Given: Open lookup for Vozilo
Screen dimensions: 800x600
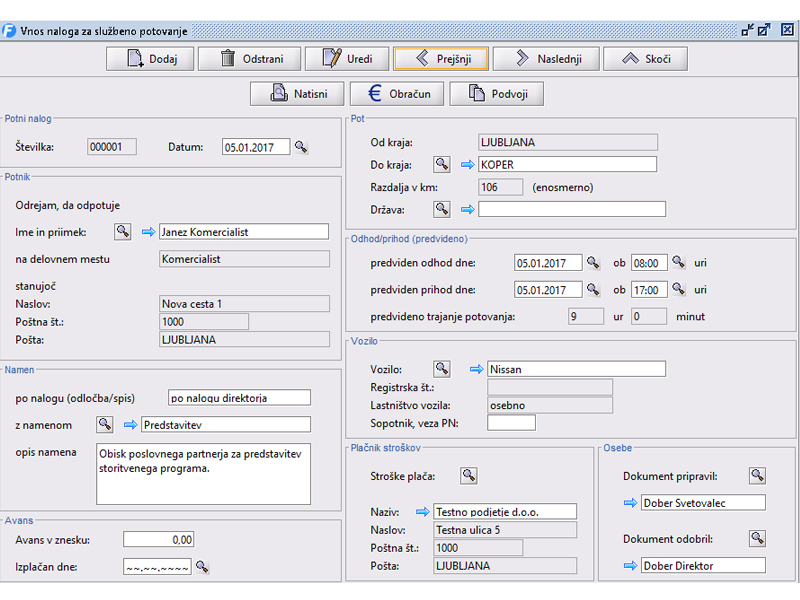Looking at the screenshot, I should 442,369.
